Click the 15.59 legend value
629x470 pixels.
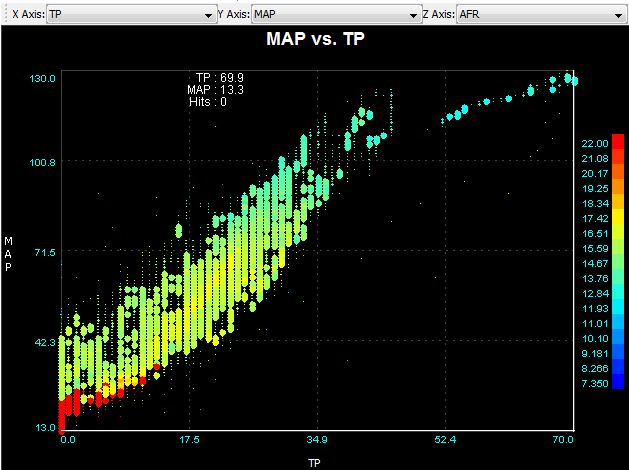tap(595, 249)
